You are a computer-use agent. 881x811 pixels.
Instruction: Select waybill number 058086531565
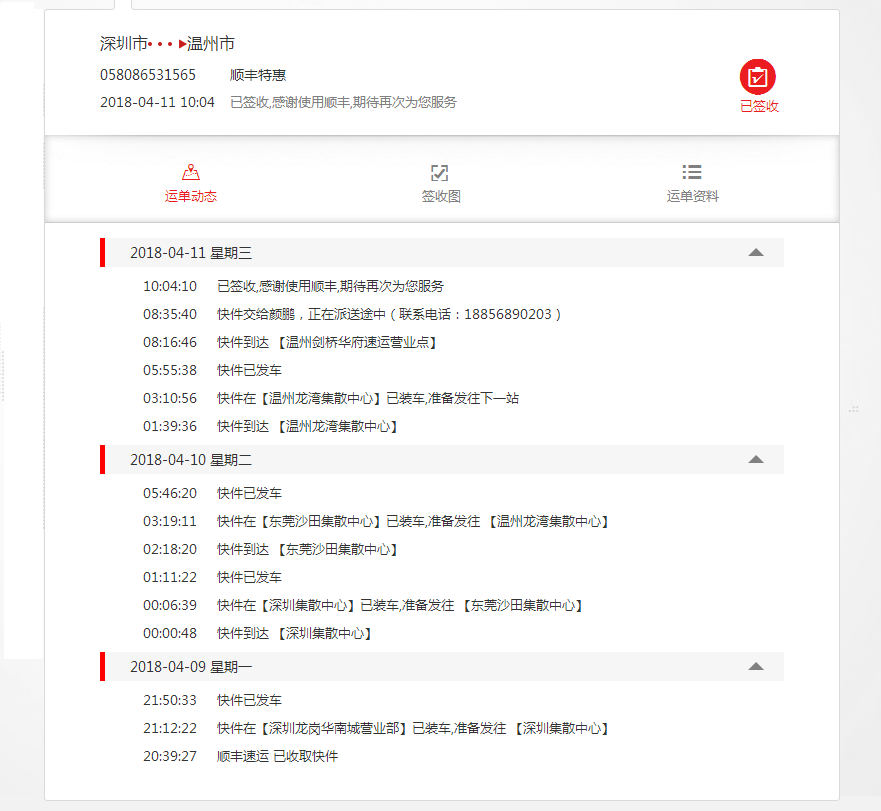coord(148,75)
